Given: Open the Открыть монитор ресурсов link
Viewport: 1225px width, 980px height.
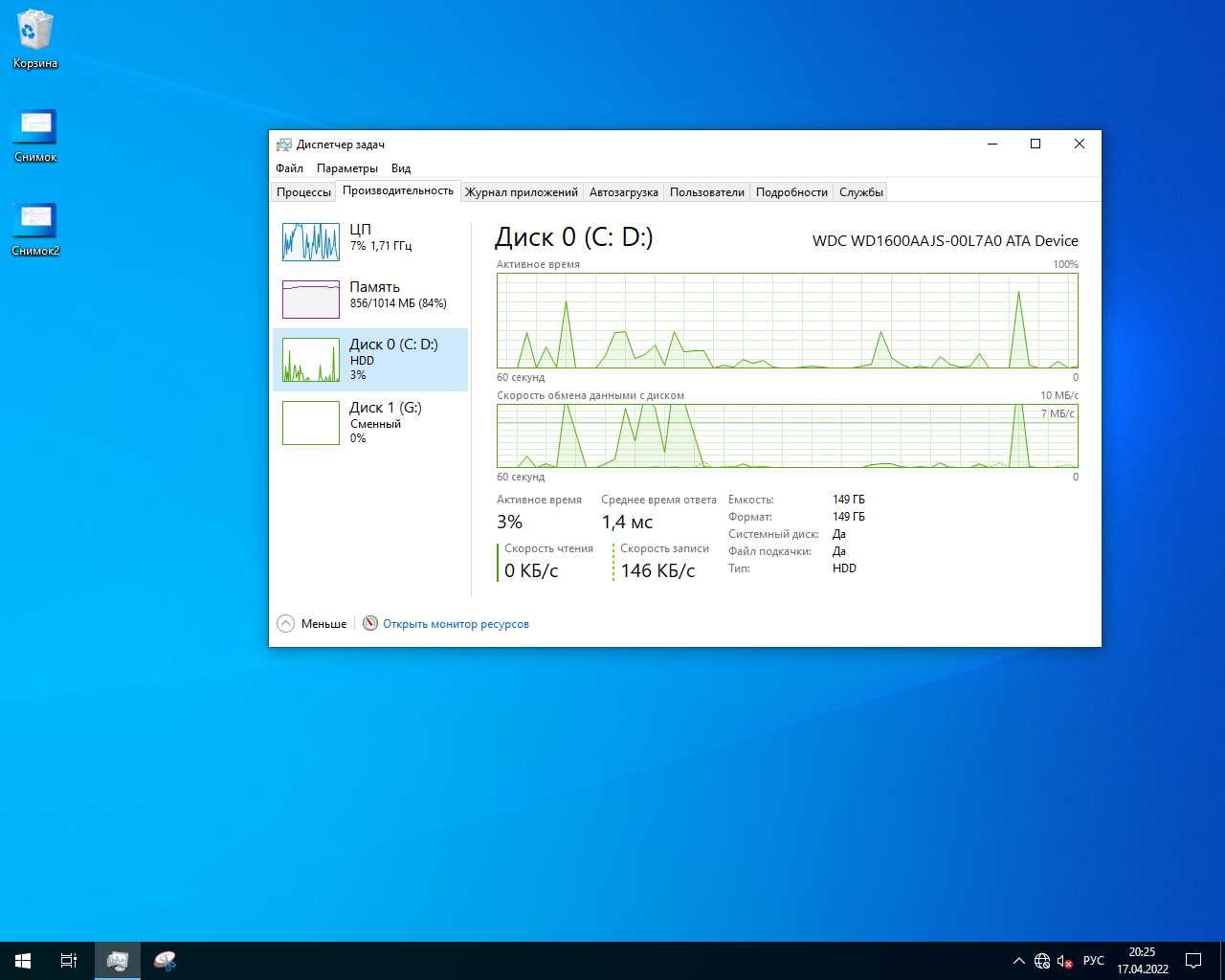Looking at the screenshot, I should pos(456,624).
